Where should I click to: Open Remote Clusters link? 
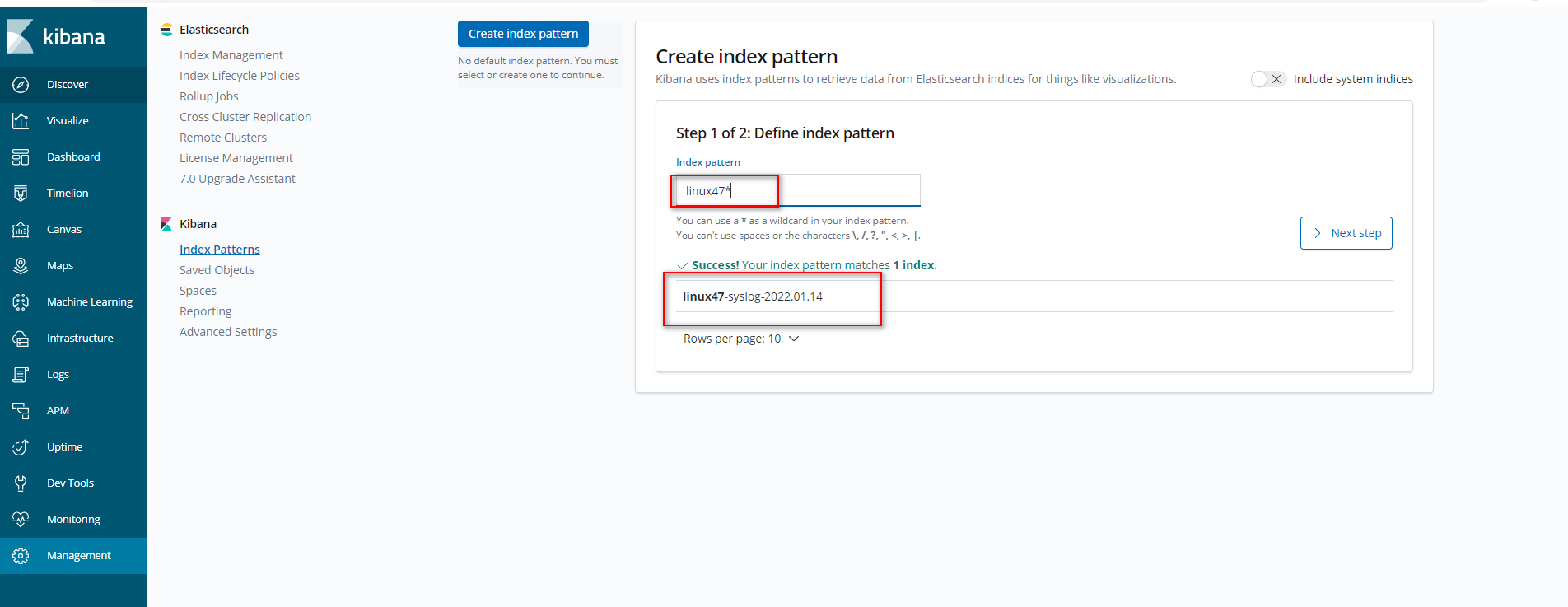[x=223, y=138]
